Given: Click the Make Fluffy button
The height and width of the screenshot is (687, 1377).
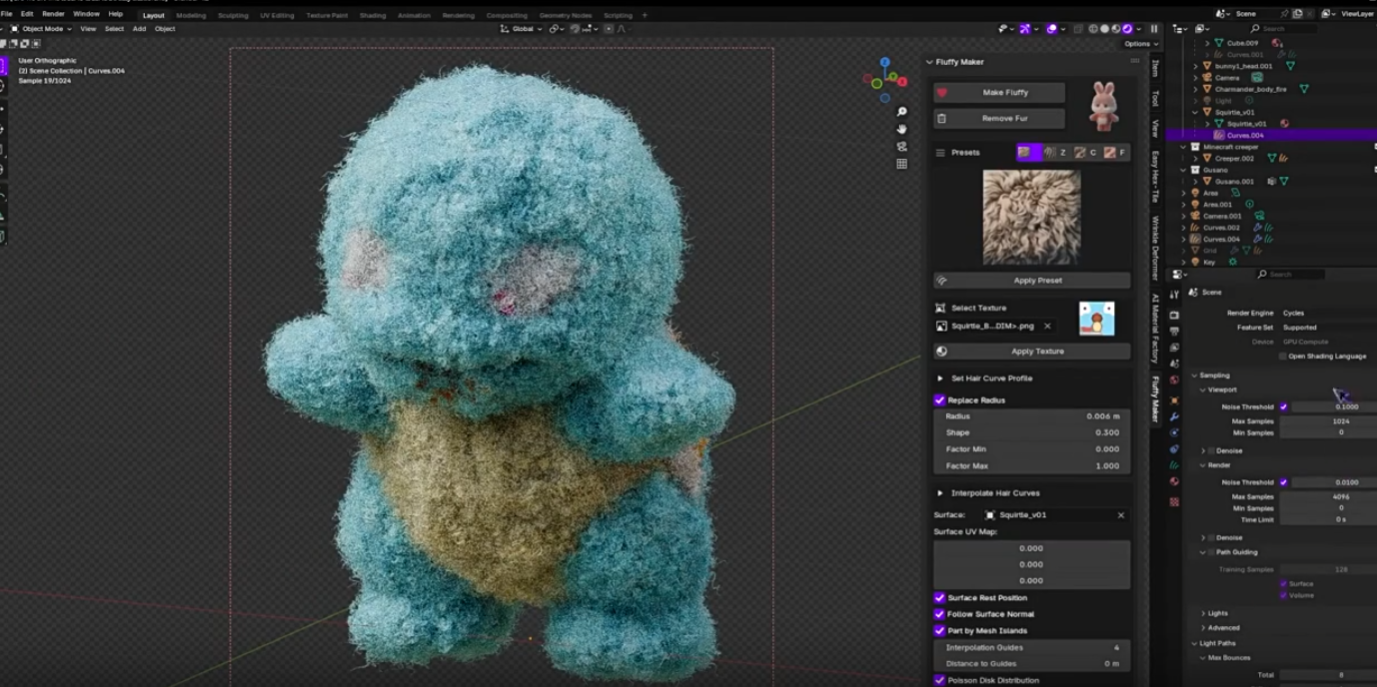Looking at the screenshot, I should [x=999, y=92].
